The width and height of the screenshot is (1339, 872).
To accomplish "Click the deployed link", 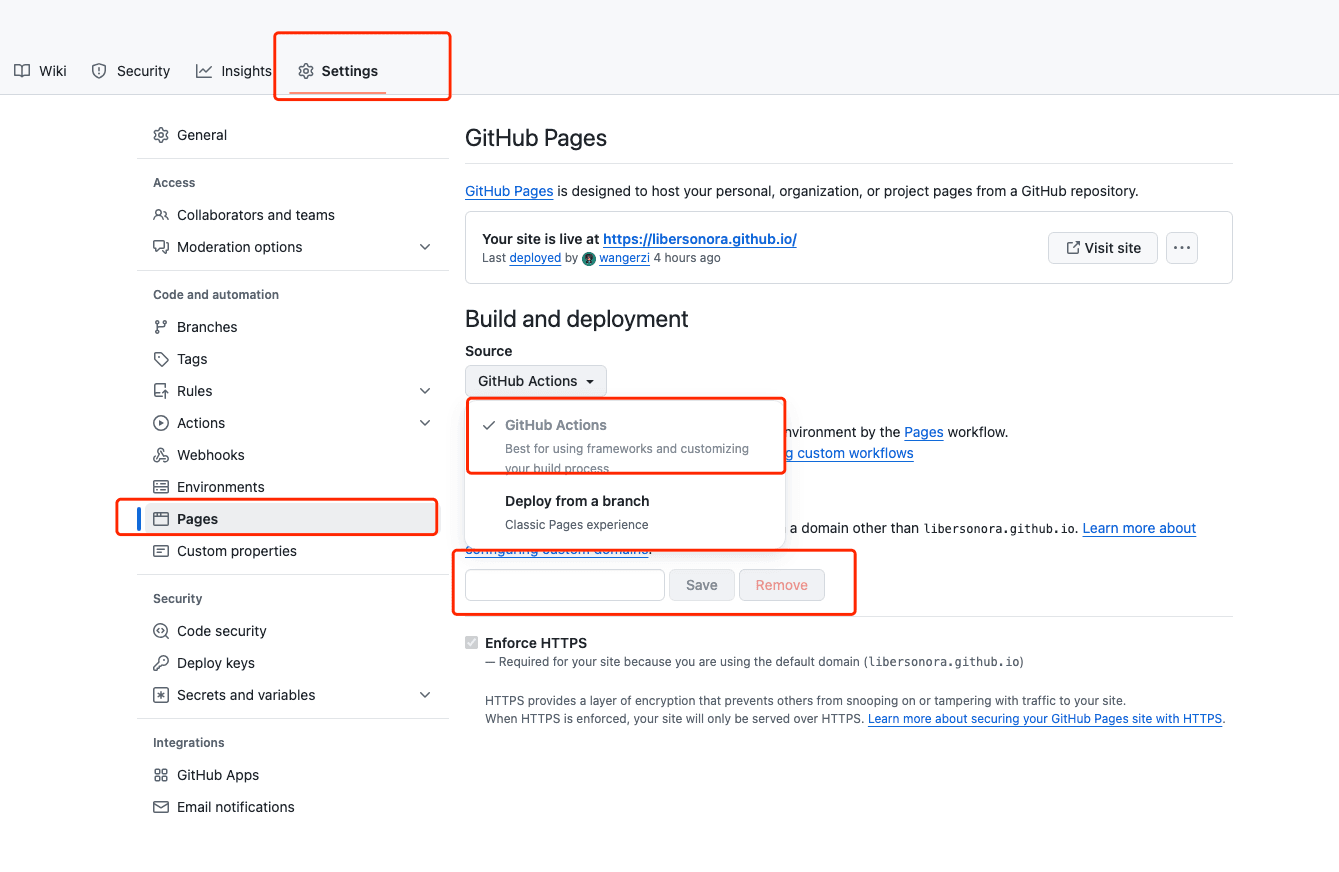I will tap(535, 258).
